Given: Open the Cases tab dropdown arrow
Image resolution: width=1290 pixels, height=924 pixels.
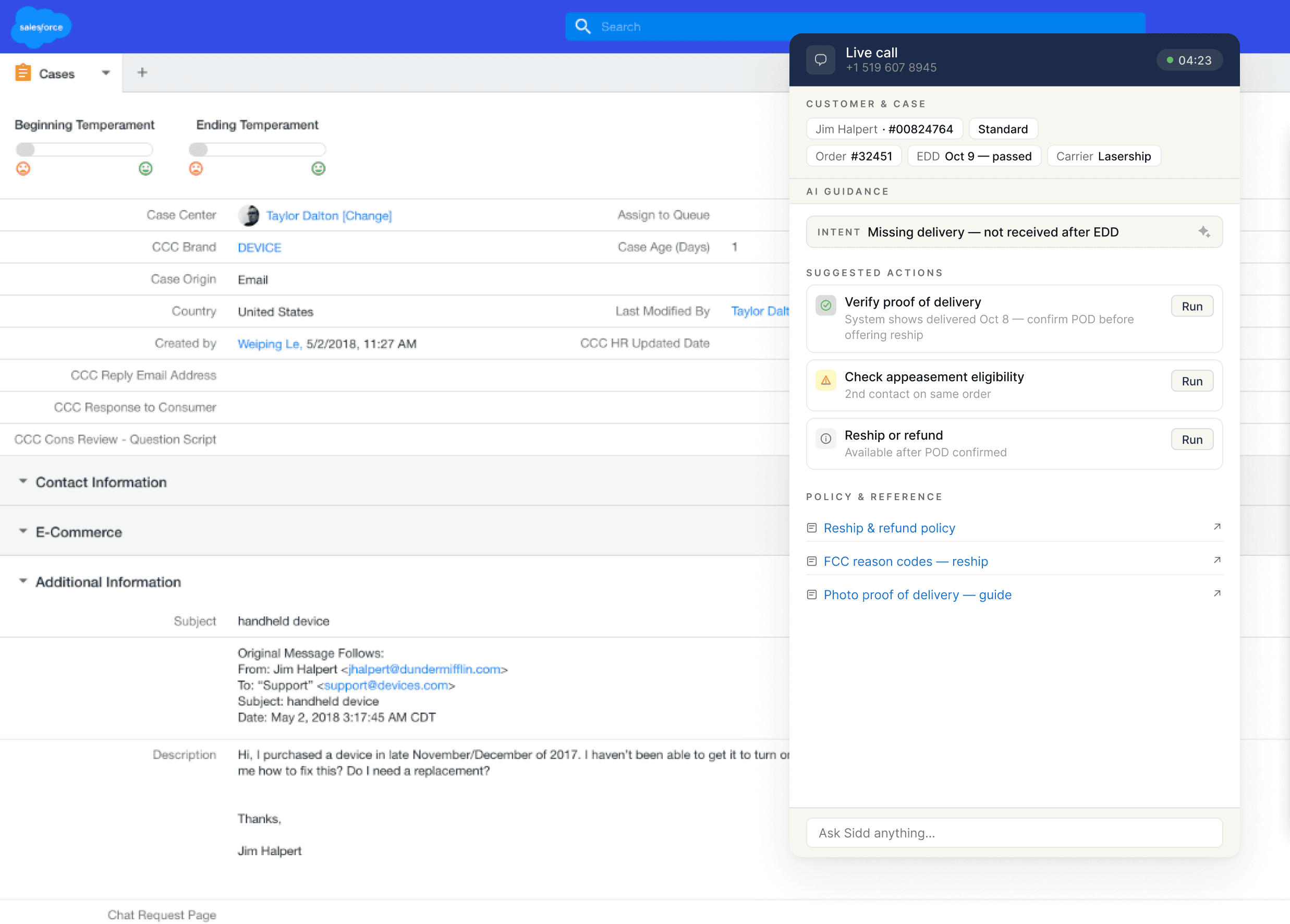Looking at the screenshot, I should pyautogui.click(x=106, y=73).
